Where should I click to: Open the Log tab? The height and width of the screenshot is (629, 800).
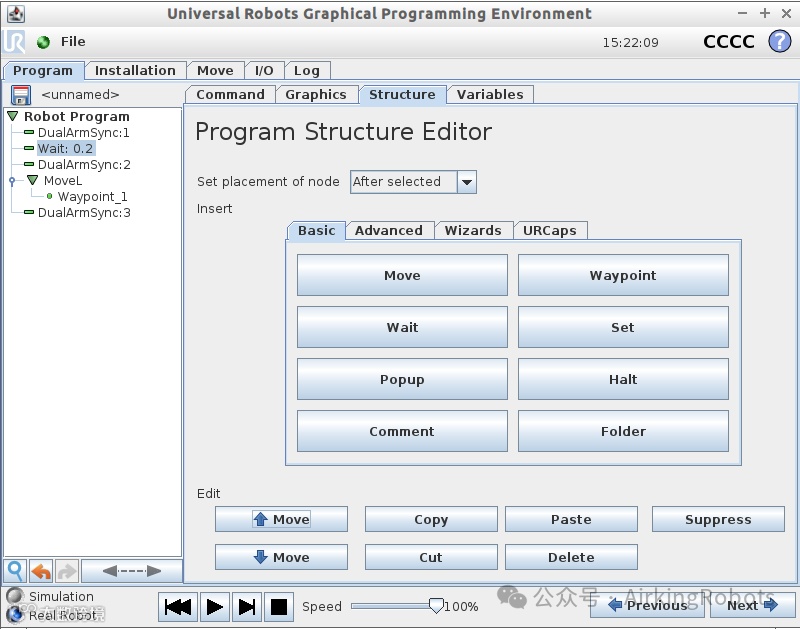click(x=307, y=70)
